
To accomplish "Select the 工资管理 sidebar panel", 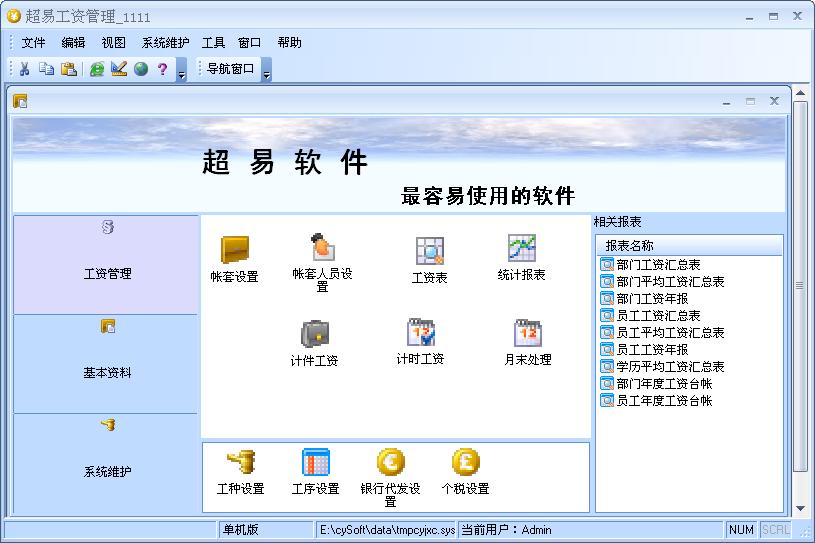I will [106, 264].
